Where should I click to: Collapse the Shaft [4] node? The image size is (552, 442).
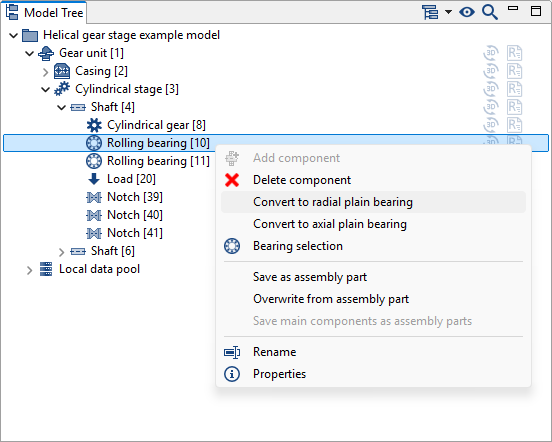tap(62, 107)
